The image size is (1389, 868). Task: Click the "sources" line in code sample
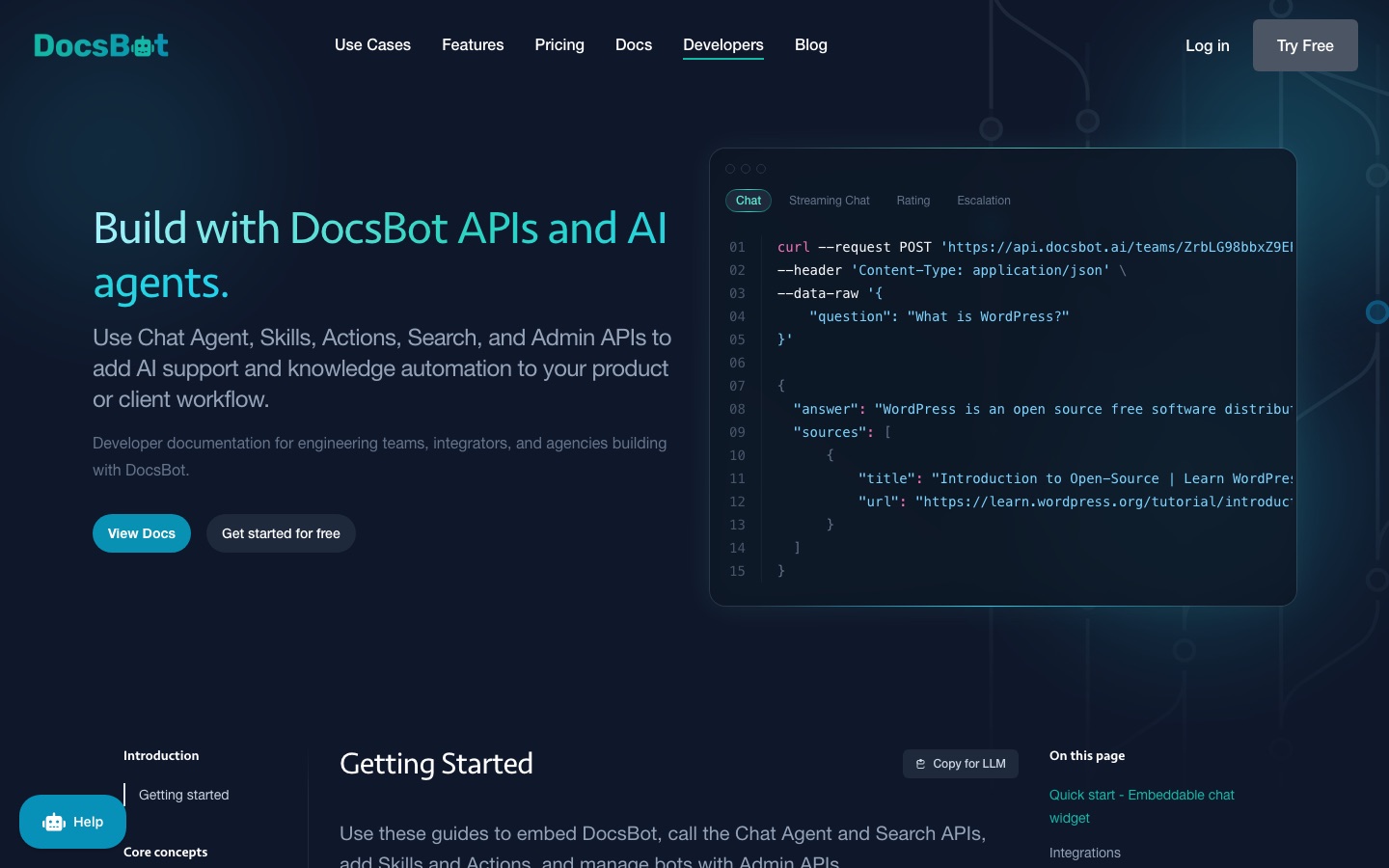[842, 432]
